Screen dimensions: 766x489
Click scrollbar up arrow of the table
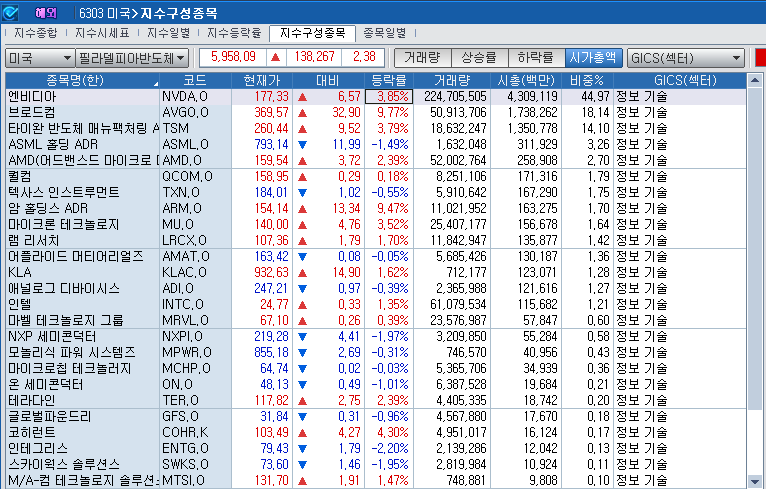pos(755,80)
